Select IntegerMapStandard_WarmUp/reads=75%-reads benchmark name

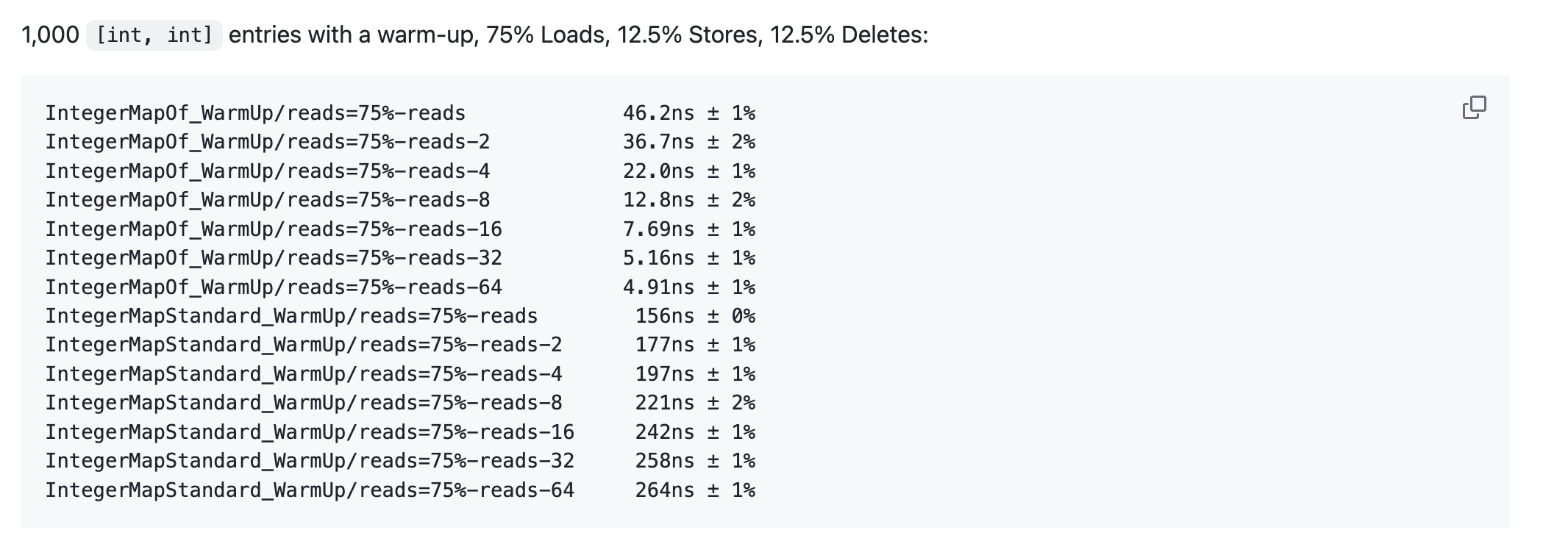click(x=291, y=316)
